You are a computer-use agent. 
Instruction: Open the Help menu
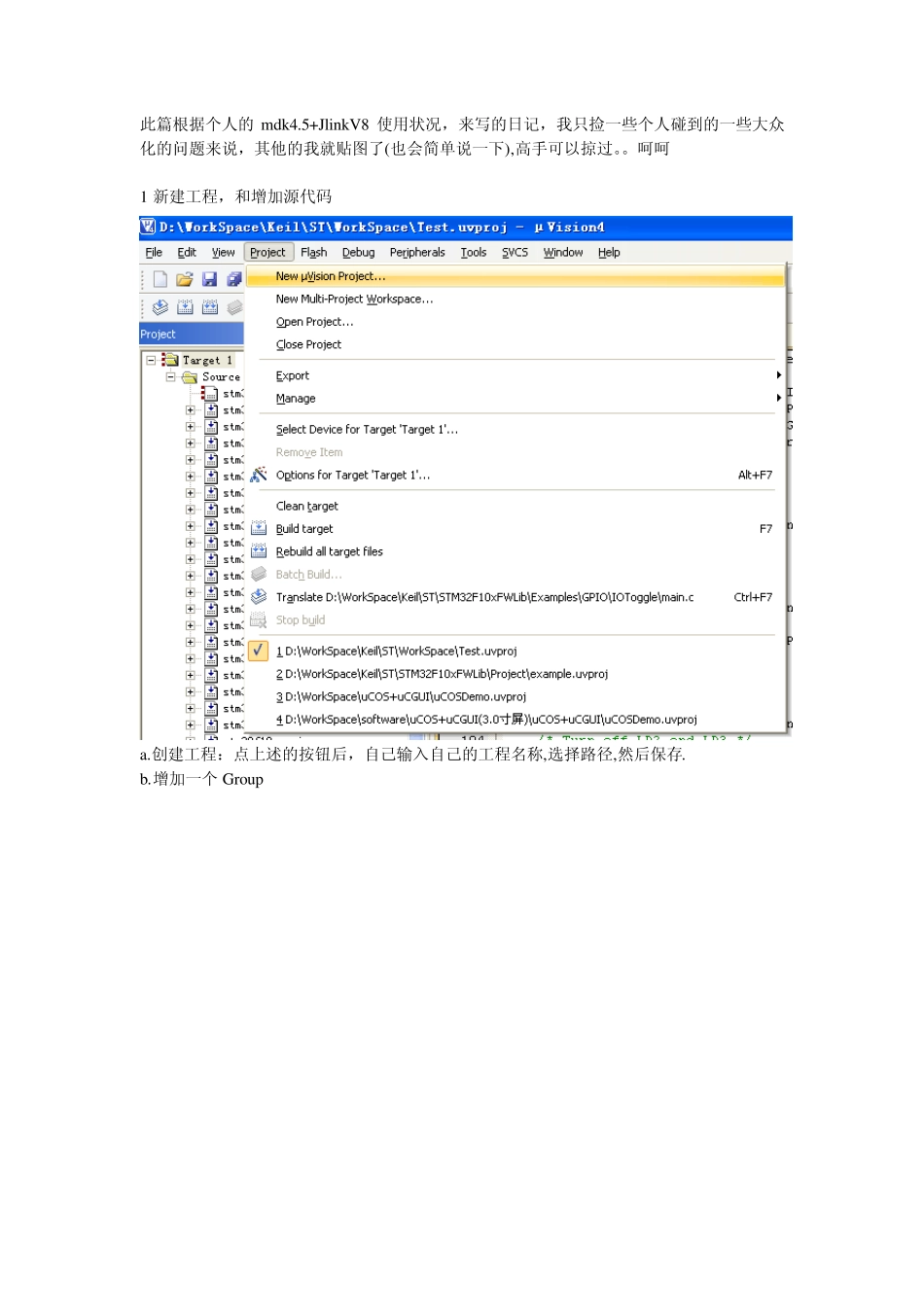[609, 252]
